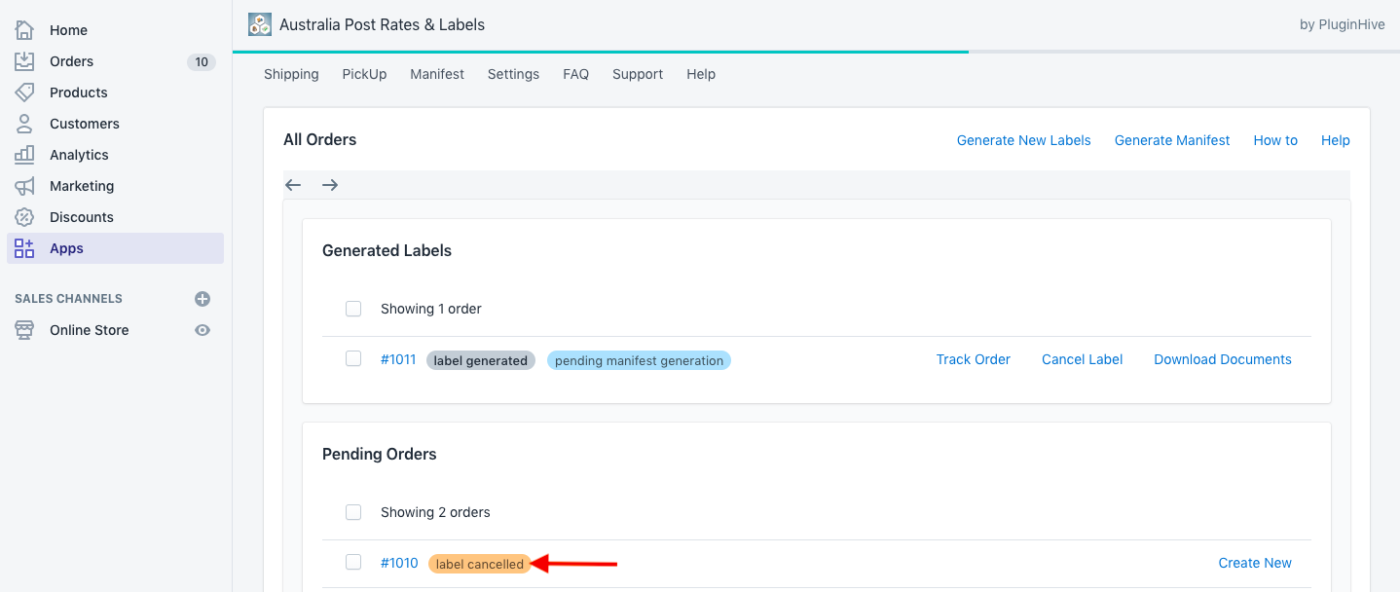This screenshot has height=592, width=1400.
Task: Open the Manifest tab
Action: point(437,74)
